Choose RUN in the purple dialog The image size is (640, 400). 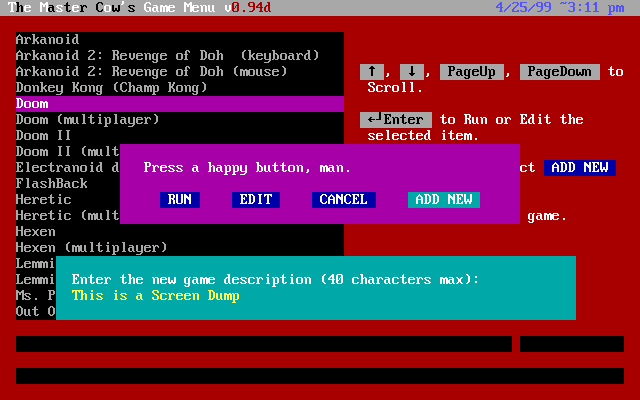tap(180, 200)
